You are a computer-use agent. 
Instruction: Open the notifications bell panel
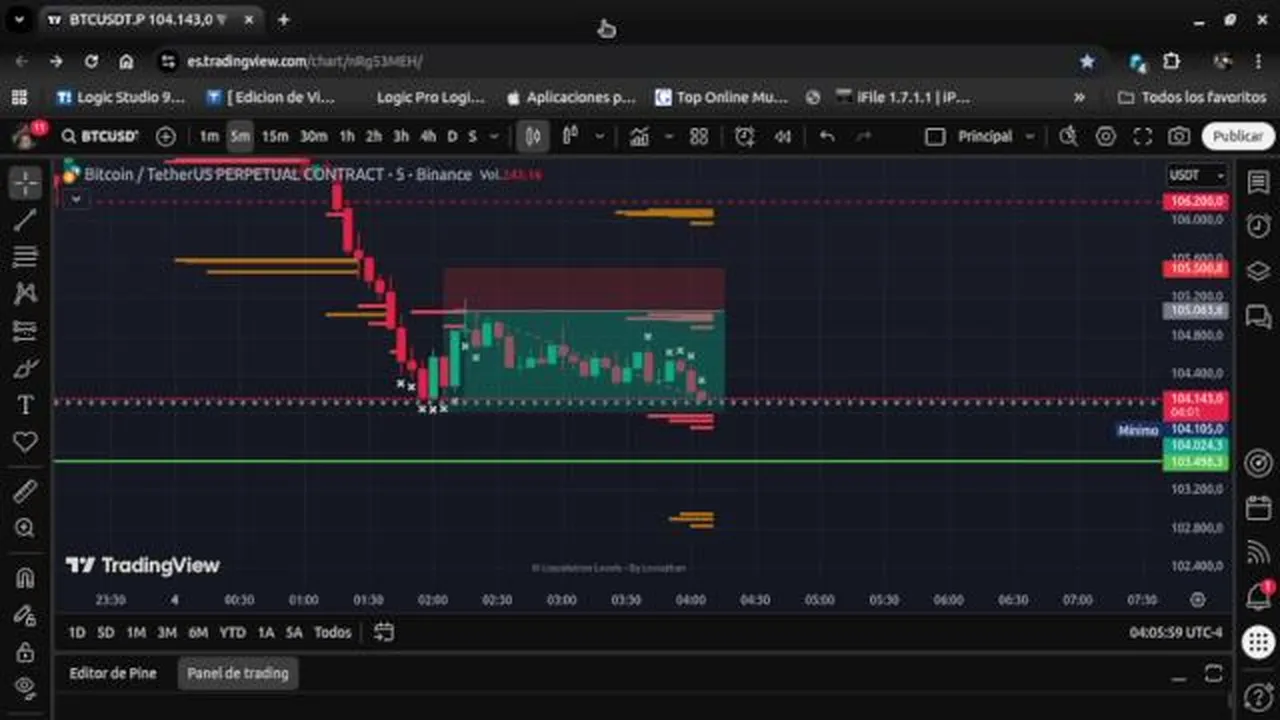pos(1258,597)
